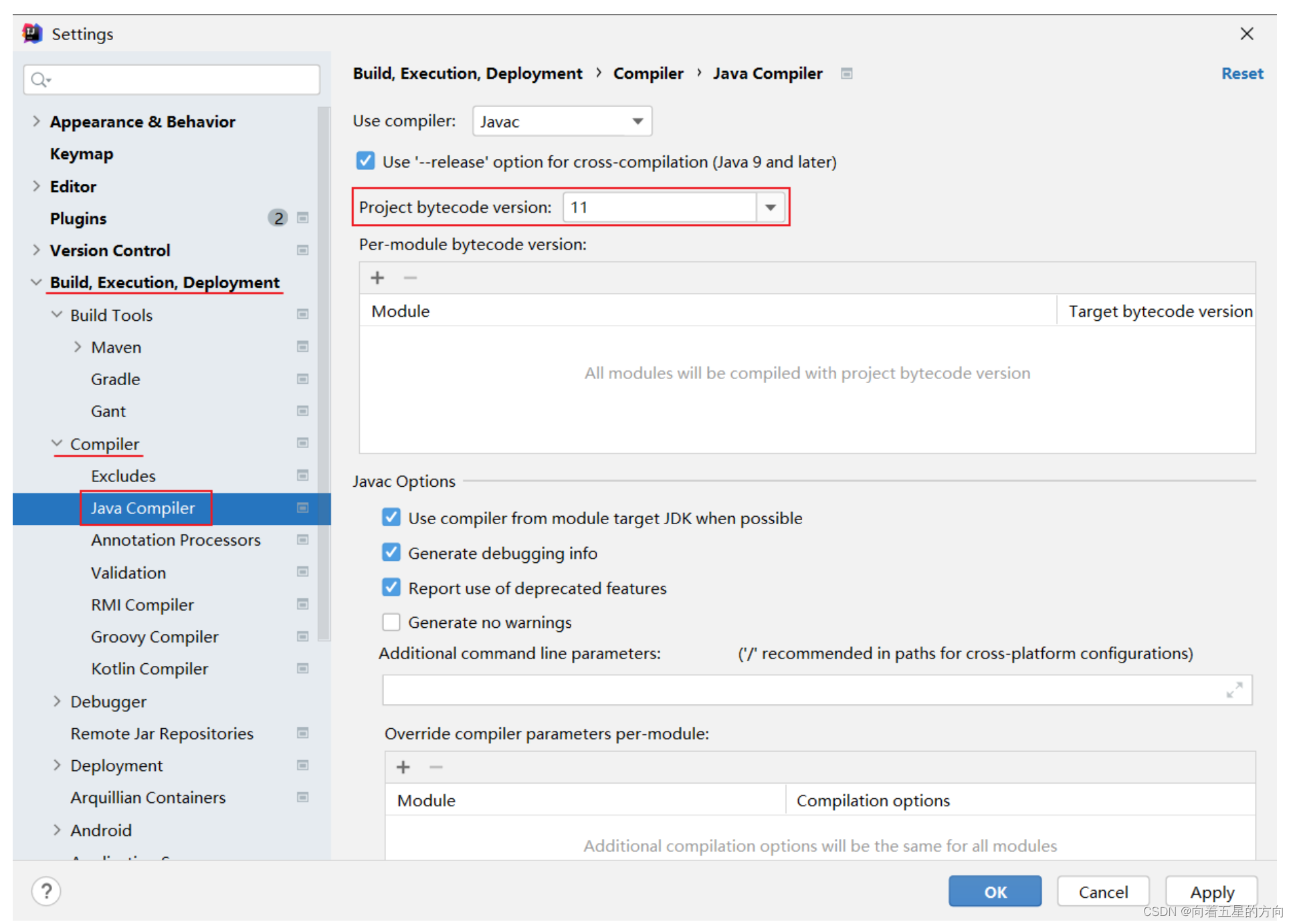Screen dimensions: 1293x924
Task: Select Keymap in settings tree
Action: point(82,154)
